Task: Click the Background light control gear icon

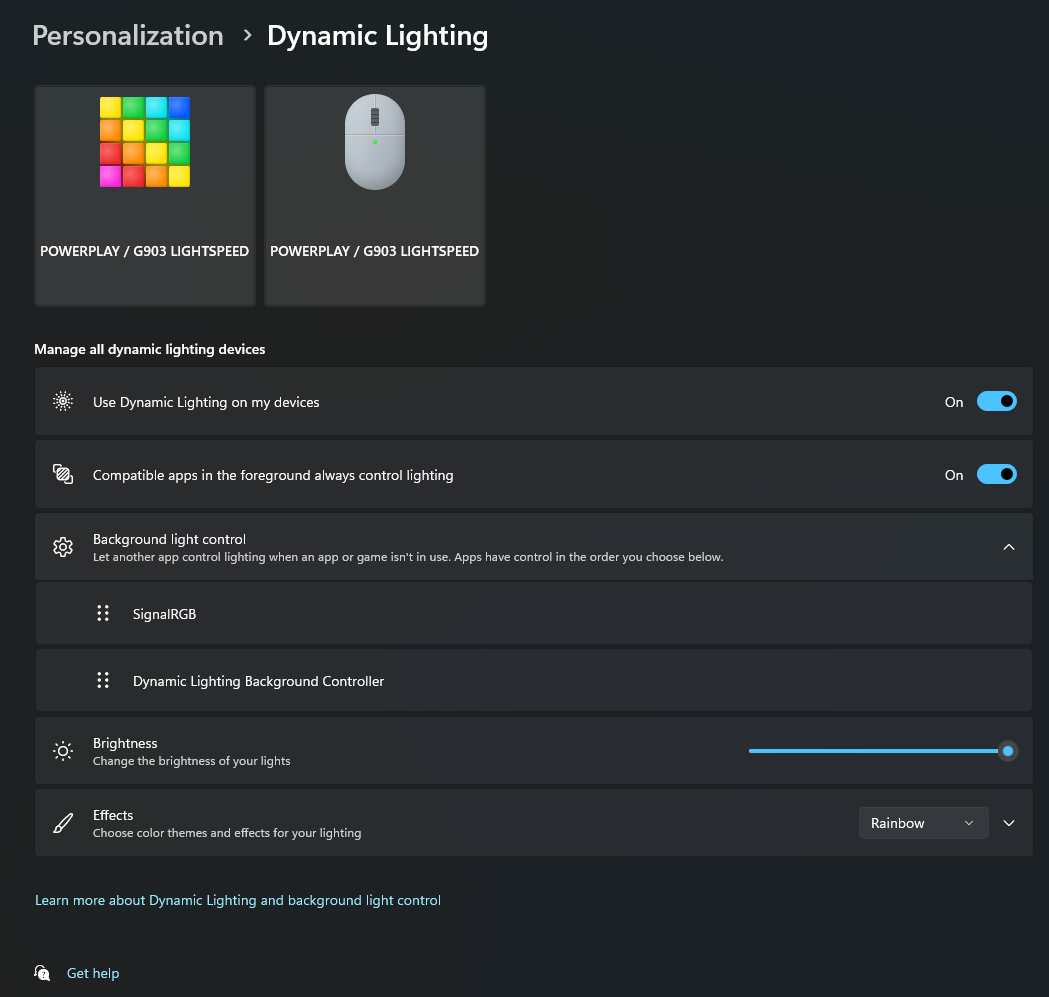Action: (x=63, y=547)
